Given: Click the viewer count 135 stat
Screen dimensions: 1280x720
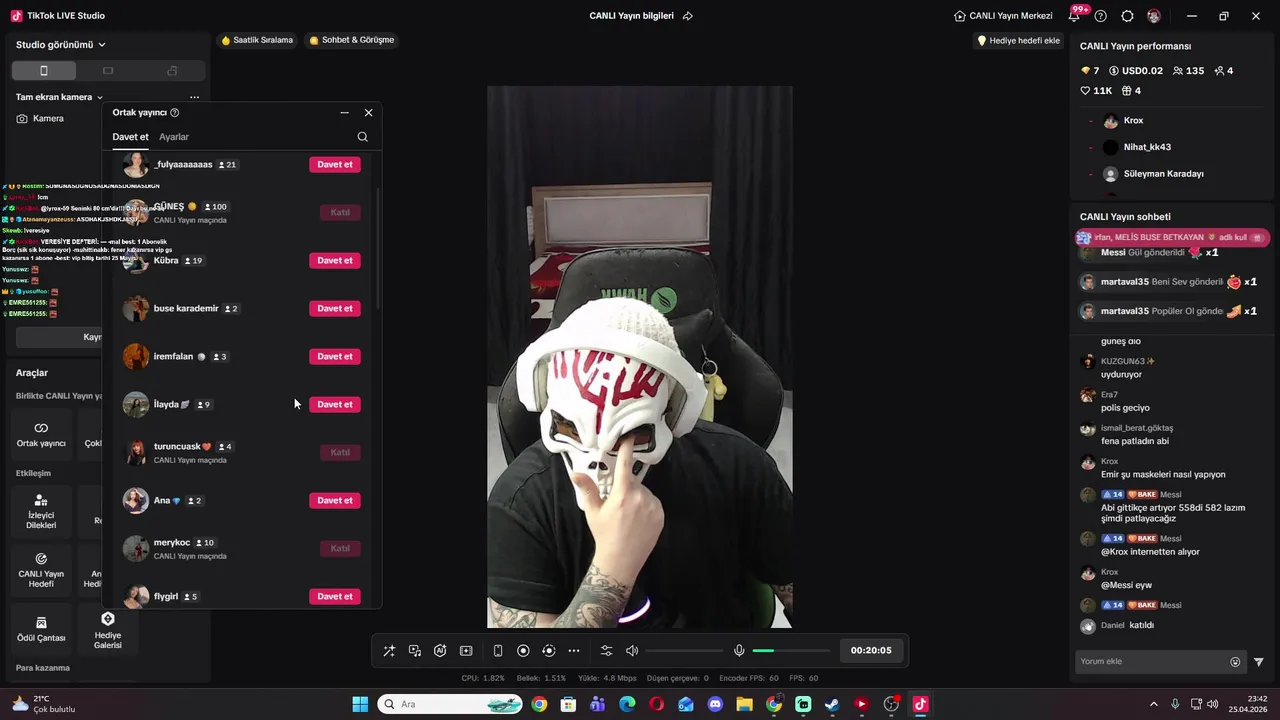Looking at the screenshot, I should coord(1188,71).
